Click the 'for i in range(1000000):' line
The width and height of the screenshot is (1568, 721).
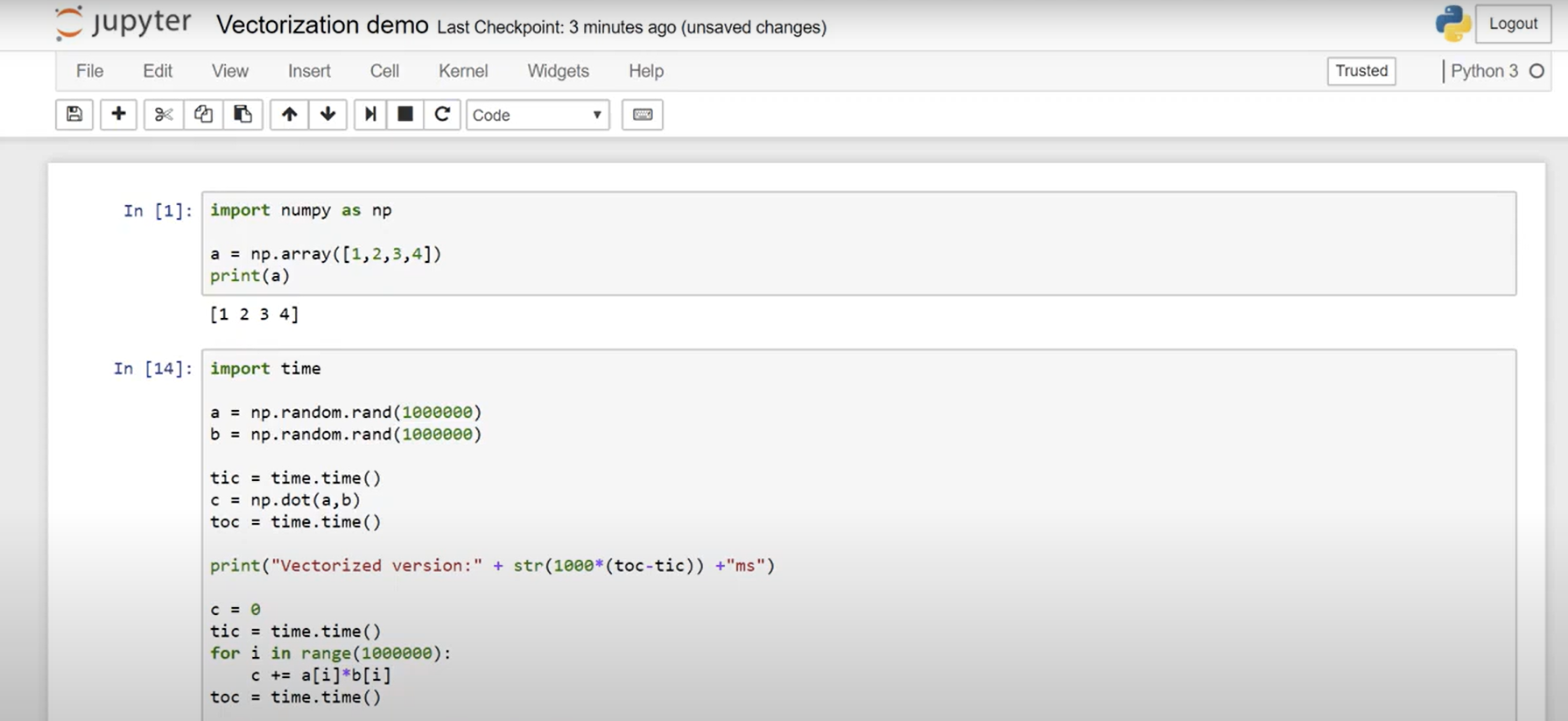331,654
